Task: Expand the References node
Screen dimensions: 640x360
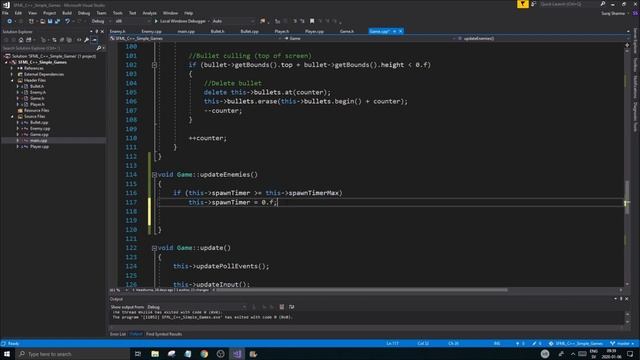Action: pos(12,68)
